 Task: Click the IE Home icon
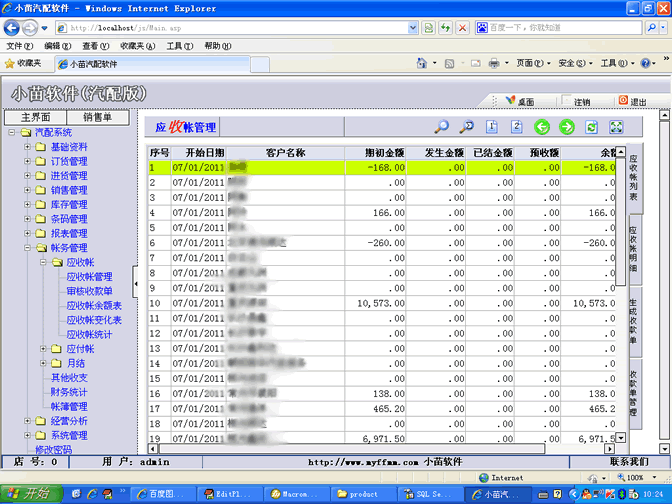tap(422, 63)
